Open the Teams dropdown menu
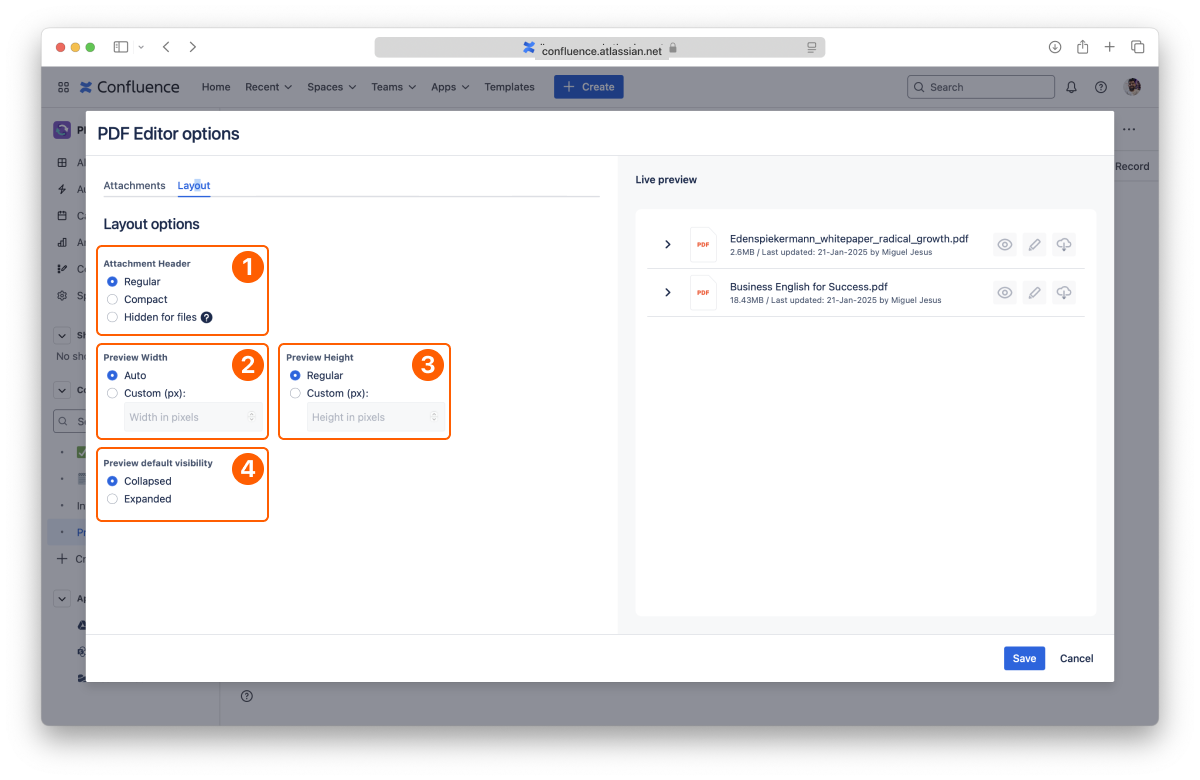The image size is (1200, 780). [x=393, y=87]
